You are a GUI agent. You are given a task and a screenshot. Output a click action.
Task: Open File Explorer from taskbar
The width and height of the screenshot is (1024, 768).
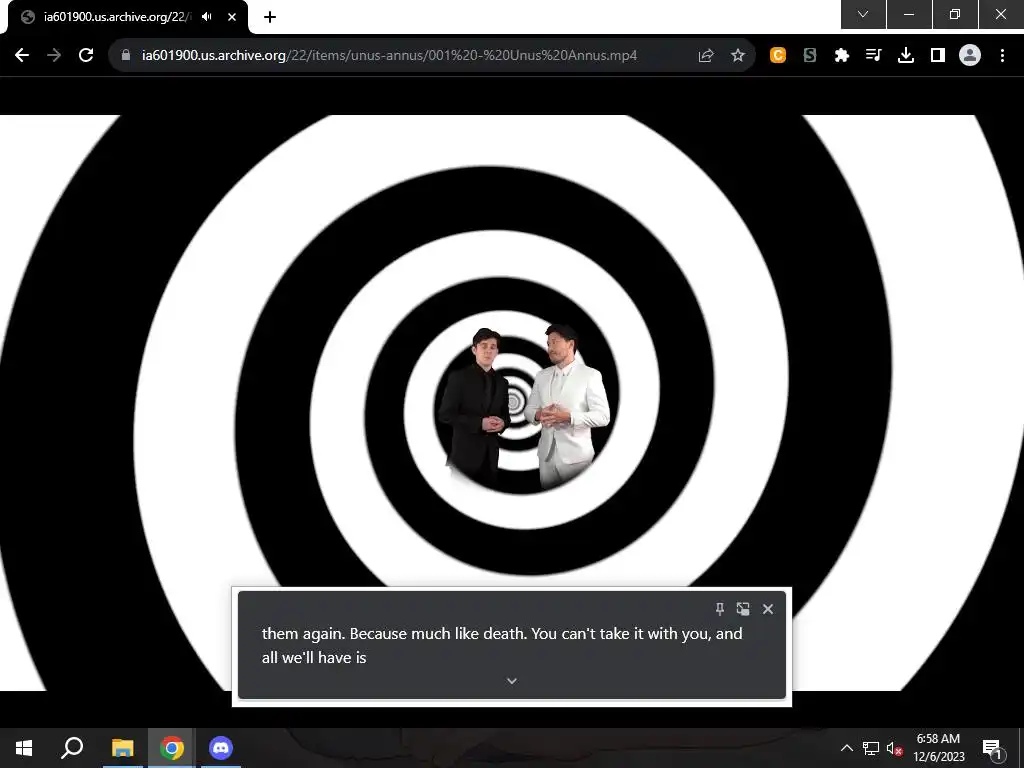pos(122,748)
